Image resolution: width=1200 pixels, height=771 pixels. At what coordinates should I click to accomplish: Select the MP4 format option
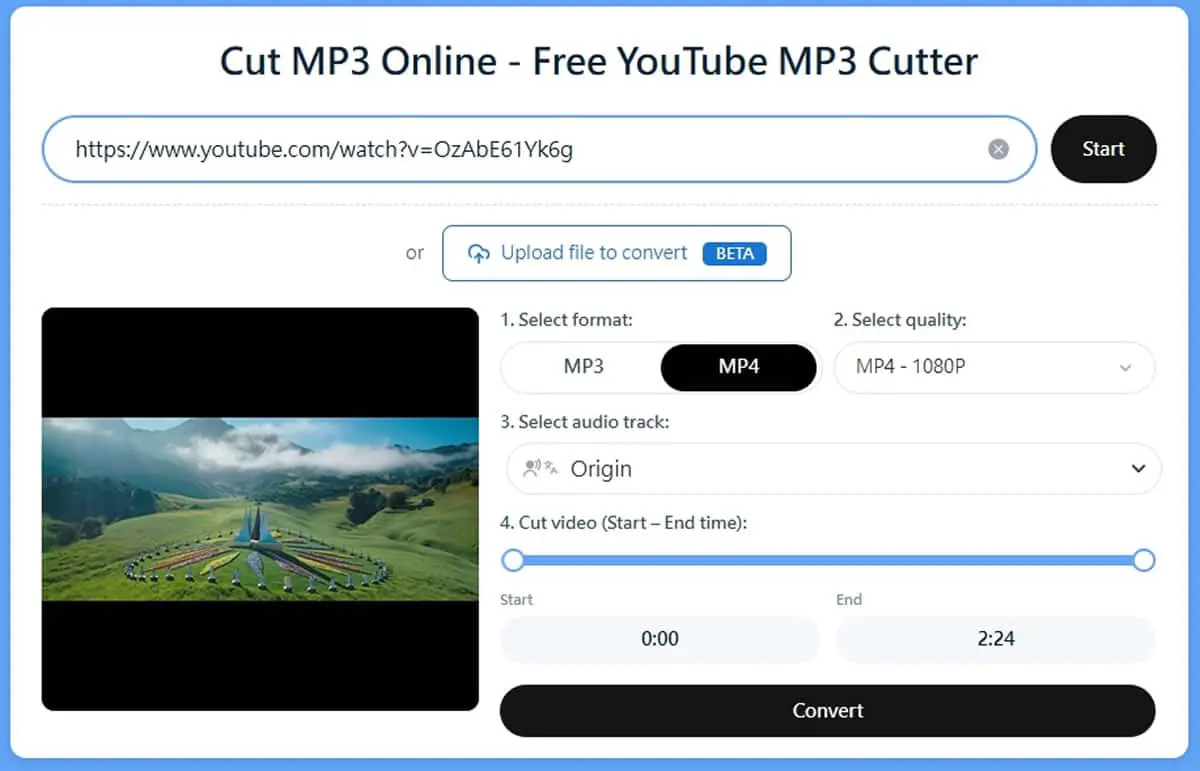739,367
